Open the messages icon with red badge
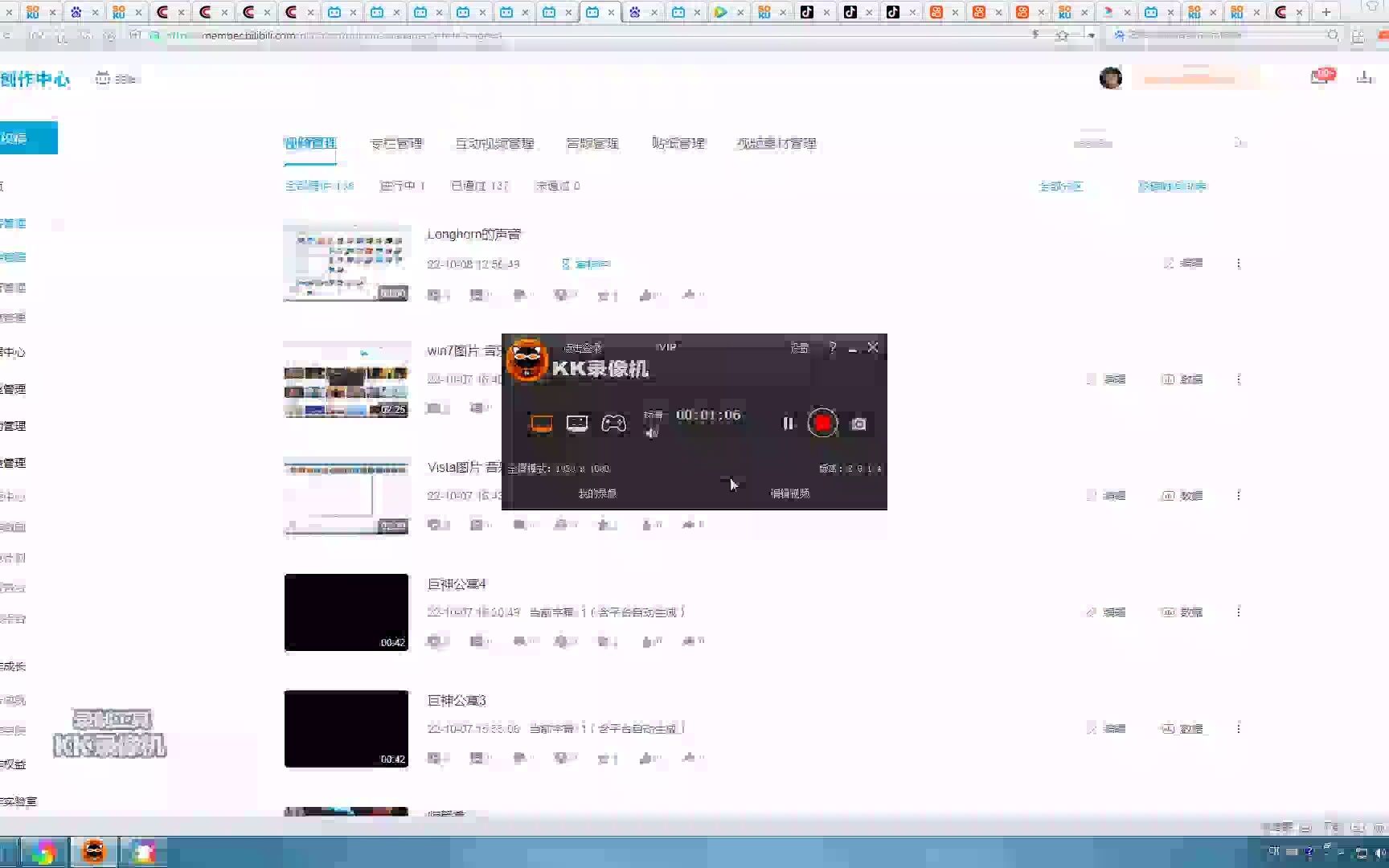Image resolution: width=1389 pixels, height=868 pixels. click(x=1321, y=76)
